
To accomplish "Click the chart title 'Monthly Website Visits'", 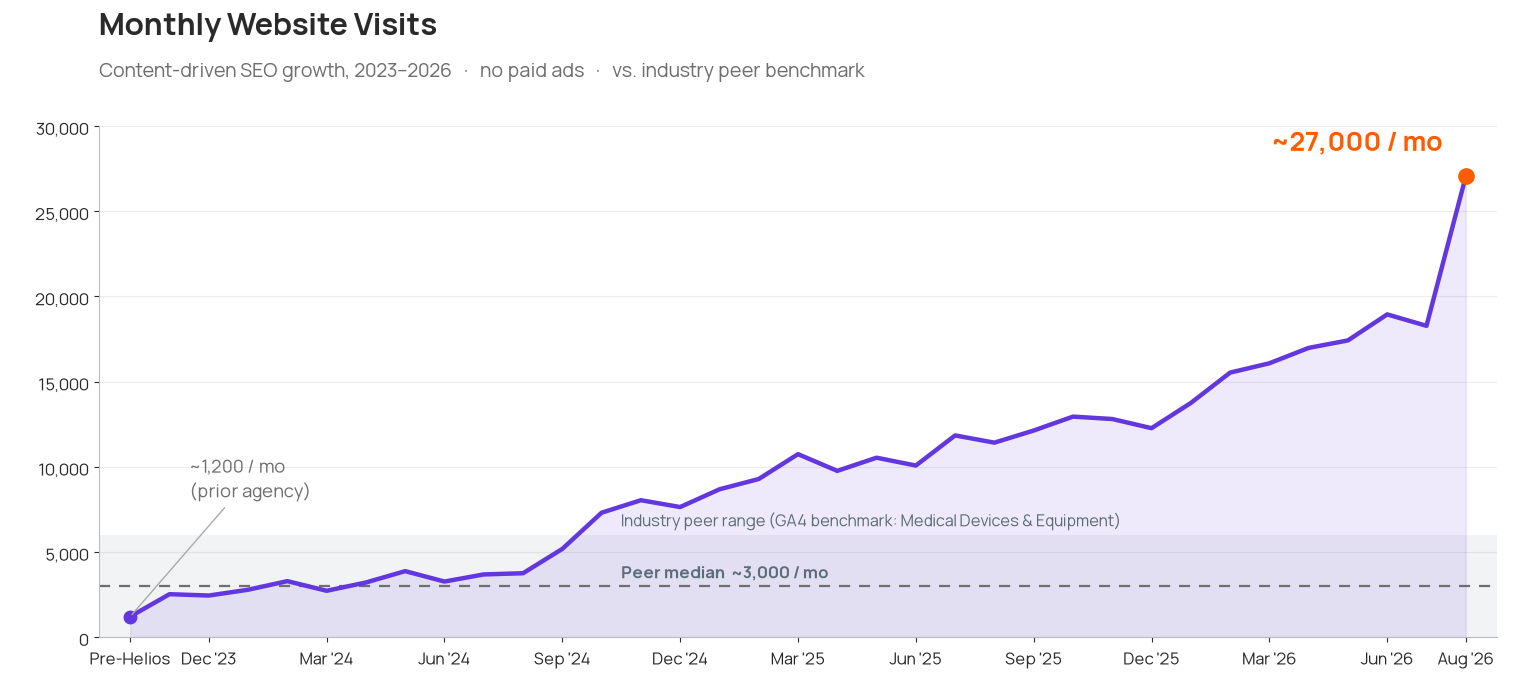I will click(x=268, y=24).
